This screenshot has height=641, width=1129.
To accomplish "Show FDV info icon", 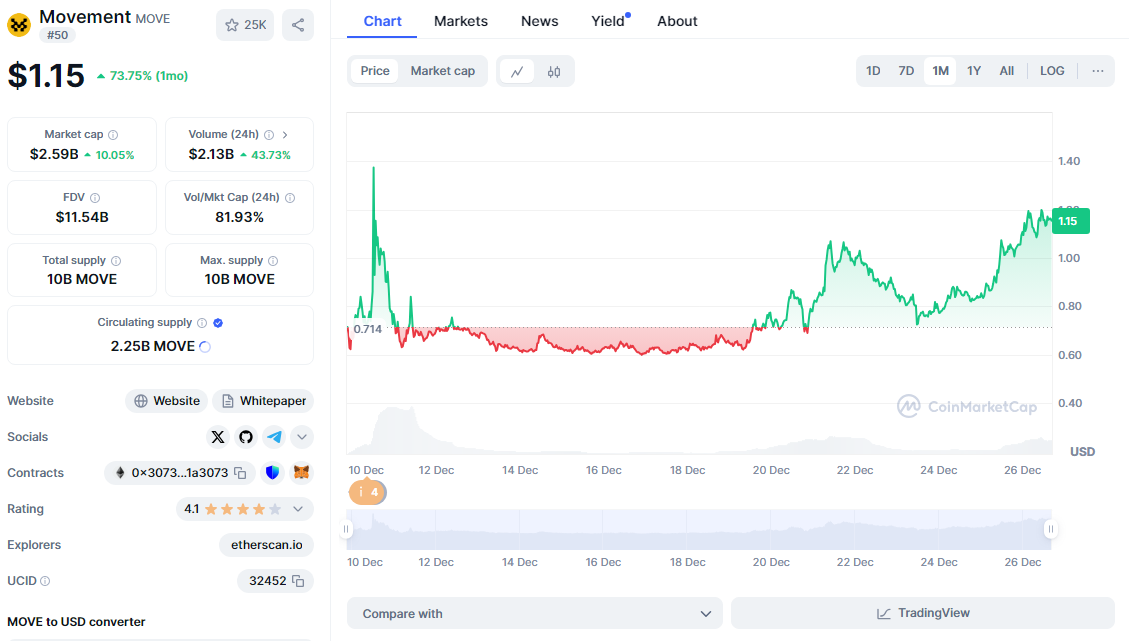I will tap(95, 197).
